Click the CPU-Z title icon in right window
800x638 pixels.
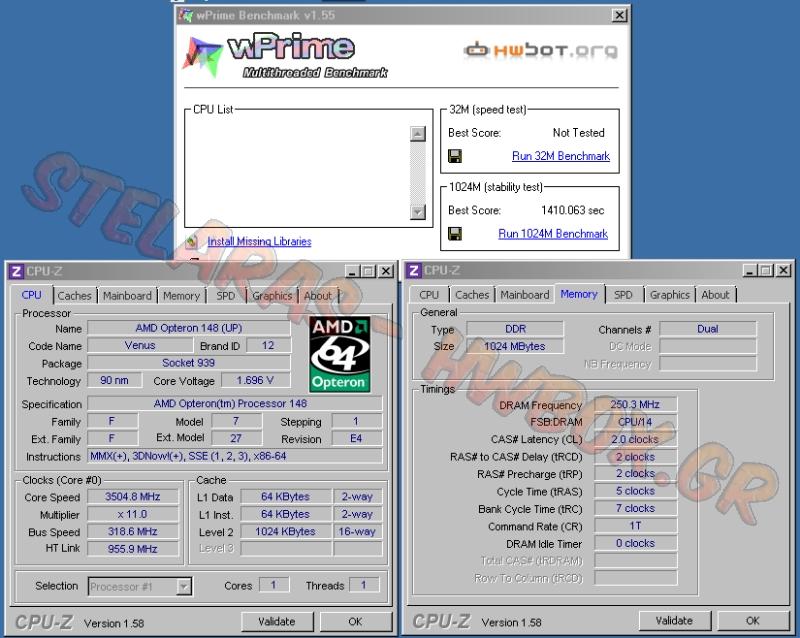point(414,270)
